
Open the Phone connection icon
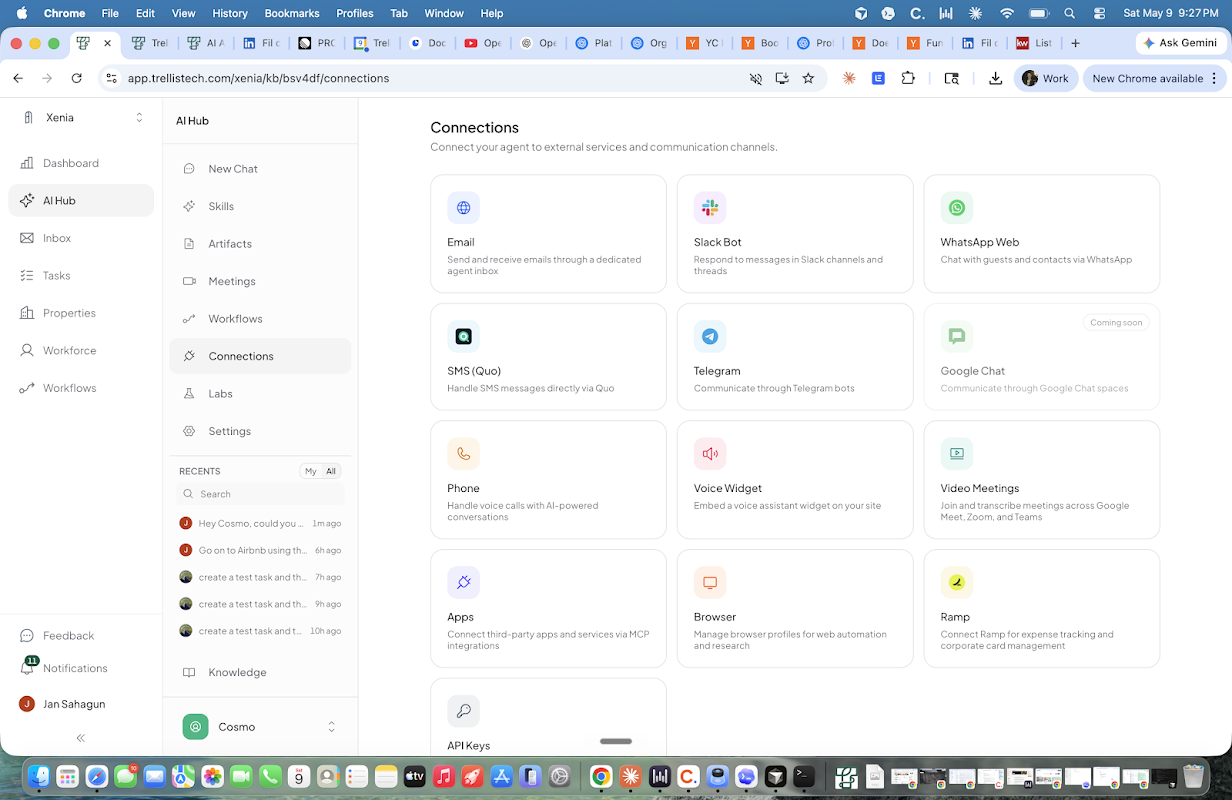pyautogui.click(x=463, y=454)
